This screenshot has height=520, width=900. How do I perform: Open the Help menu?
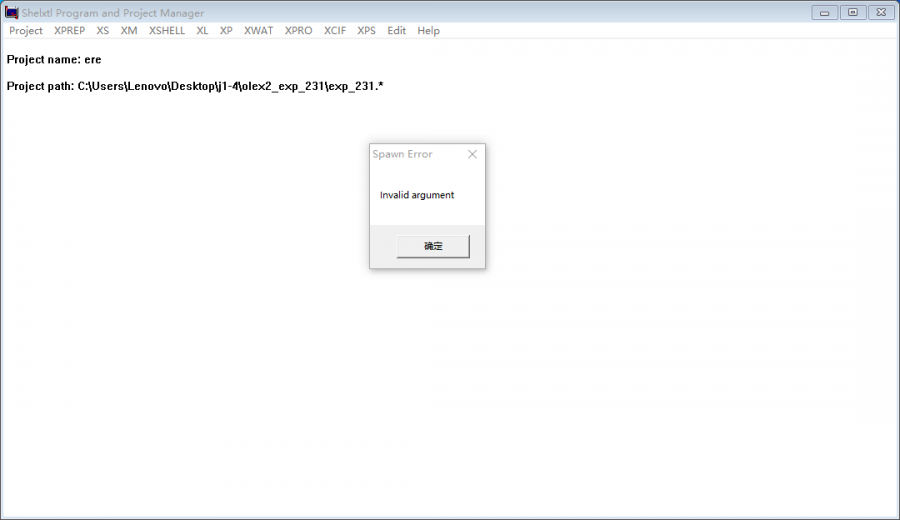[428, 31]
